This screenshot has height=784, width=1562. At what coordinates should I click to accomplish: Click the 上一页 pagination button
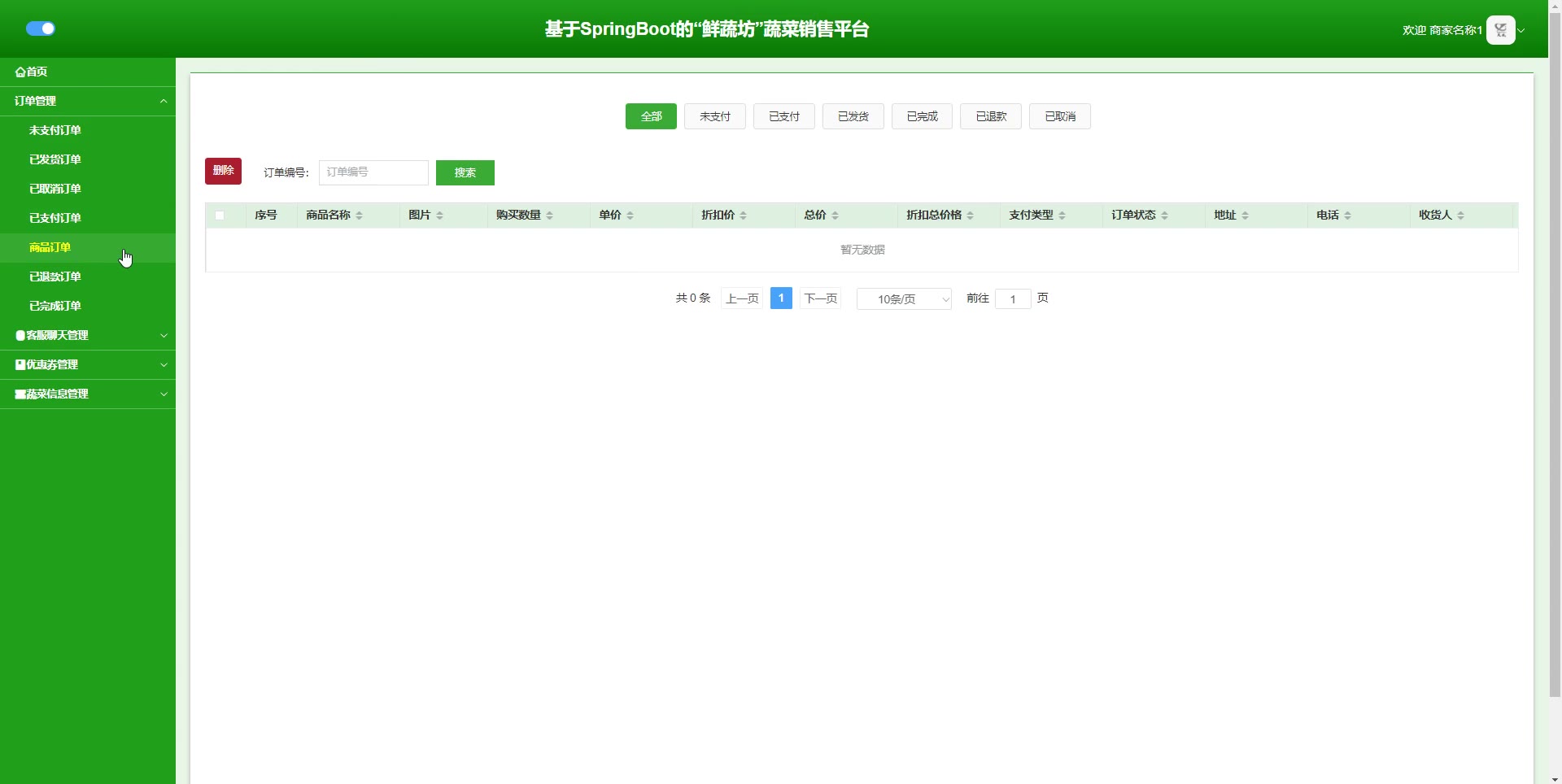(742, 298)
